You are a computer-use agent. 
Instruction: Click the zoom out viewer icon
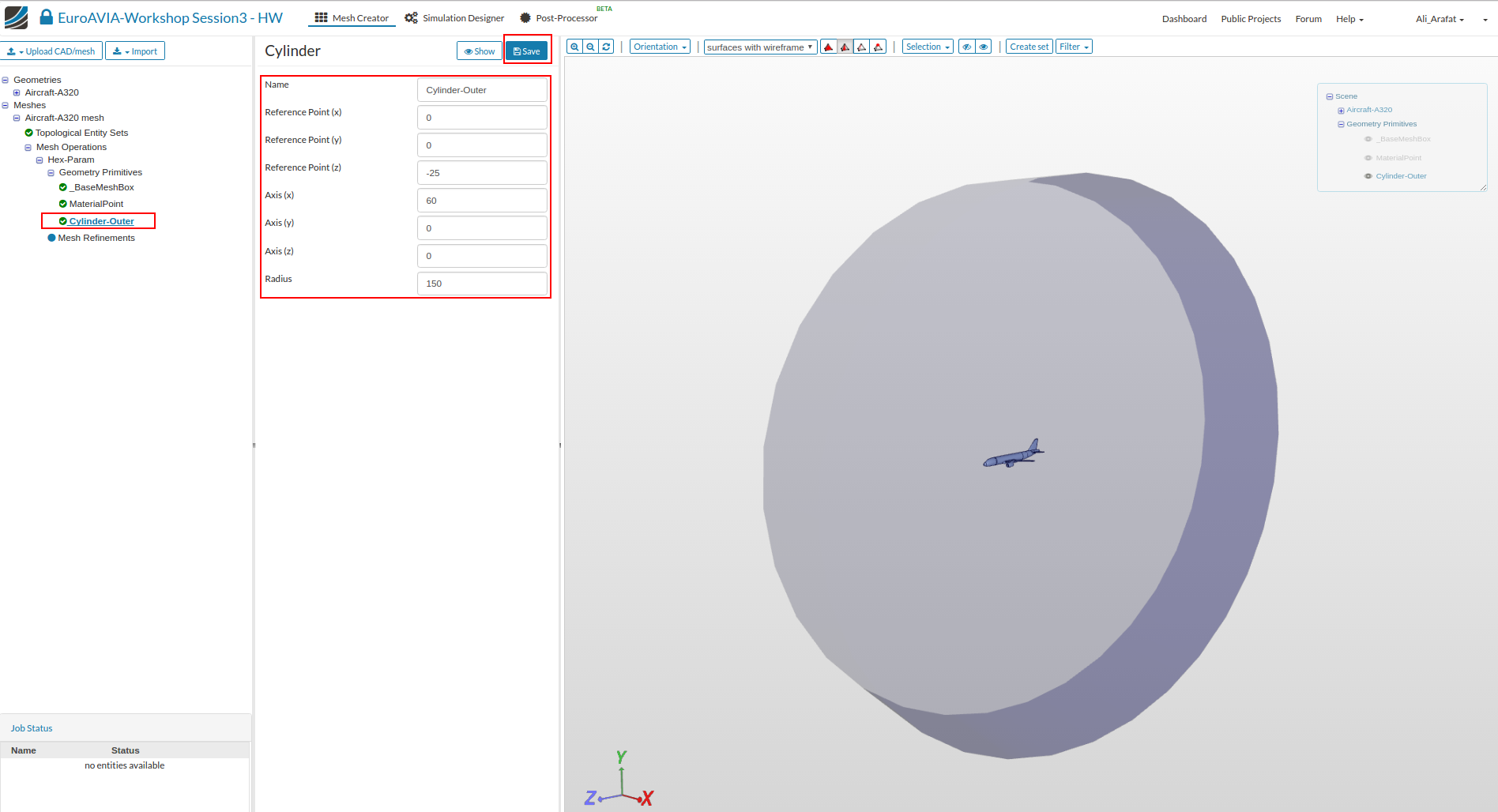[590, 47]
